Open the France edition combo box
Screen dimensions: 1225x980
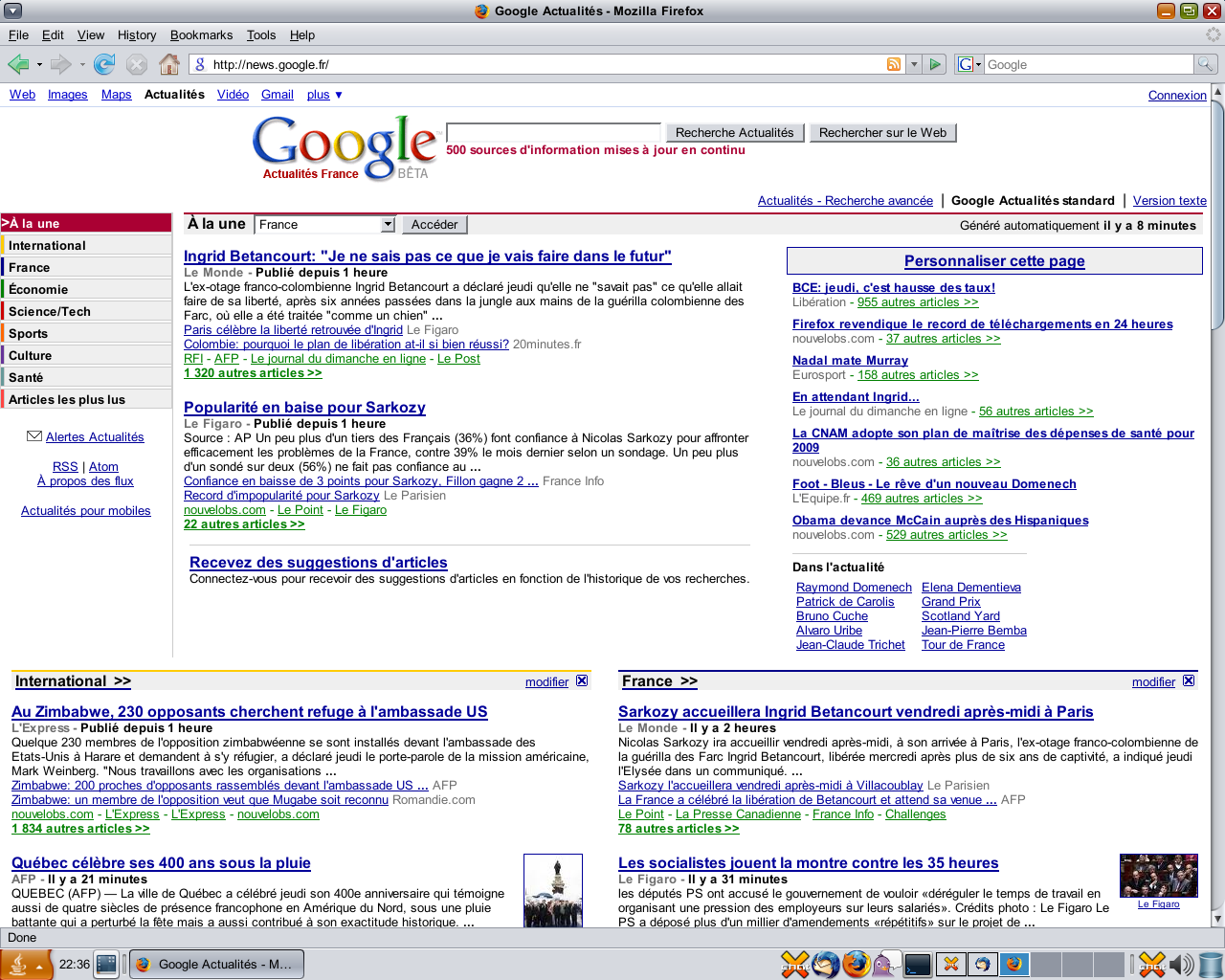[325, 224]
